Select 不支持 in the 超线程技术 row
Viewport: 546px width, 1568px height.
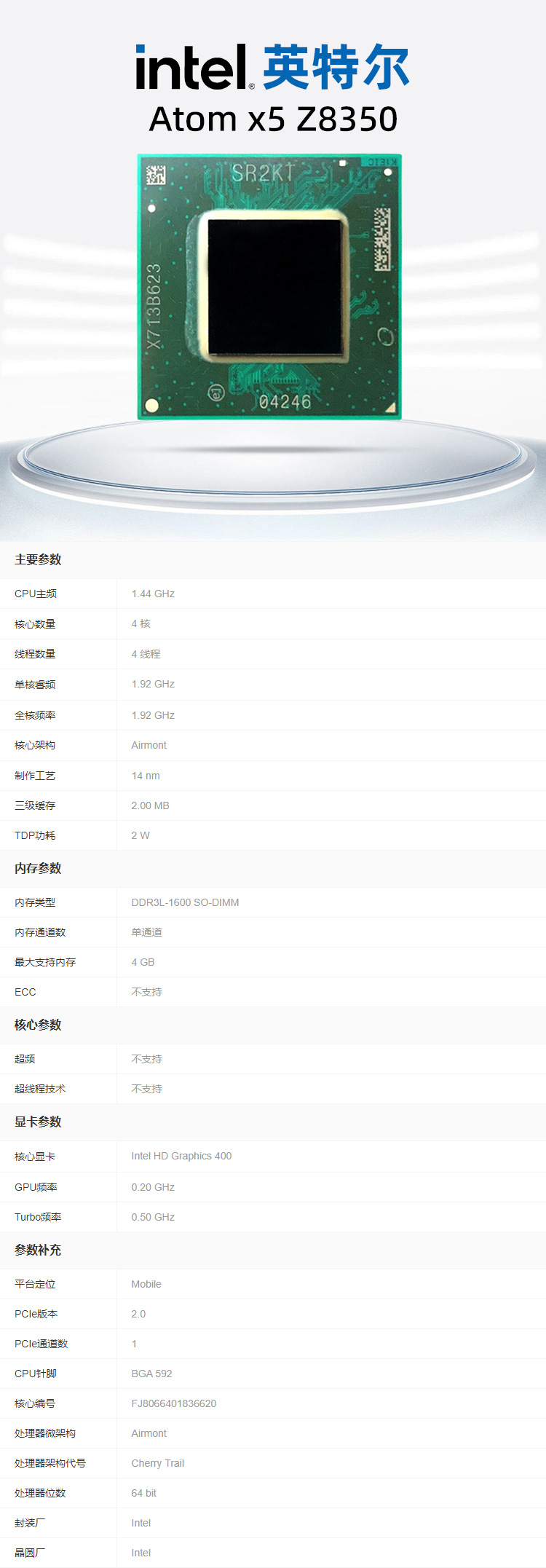coord(147,1089)
